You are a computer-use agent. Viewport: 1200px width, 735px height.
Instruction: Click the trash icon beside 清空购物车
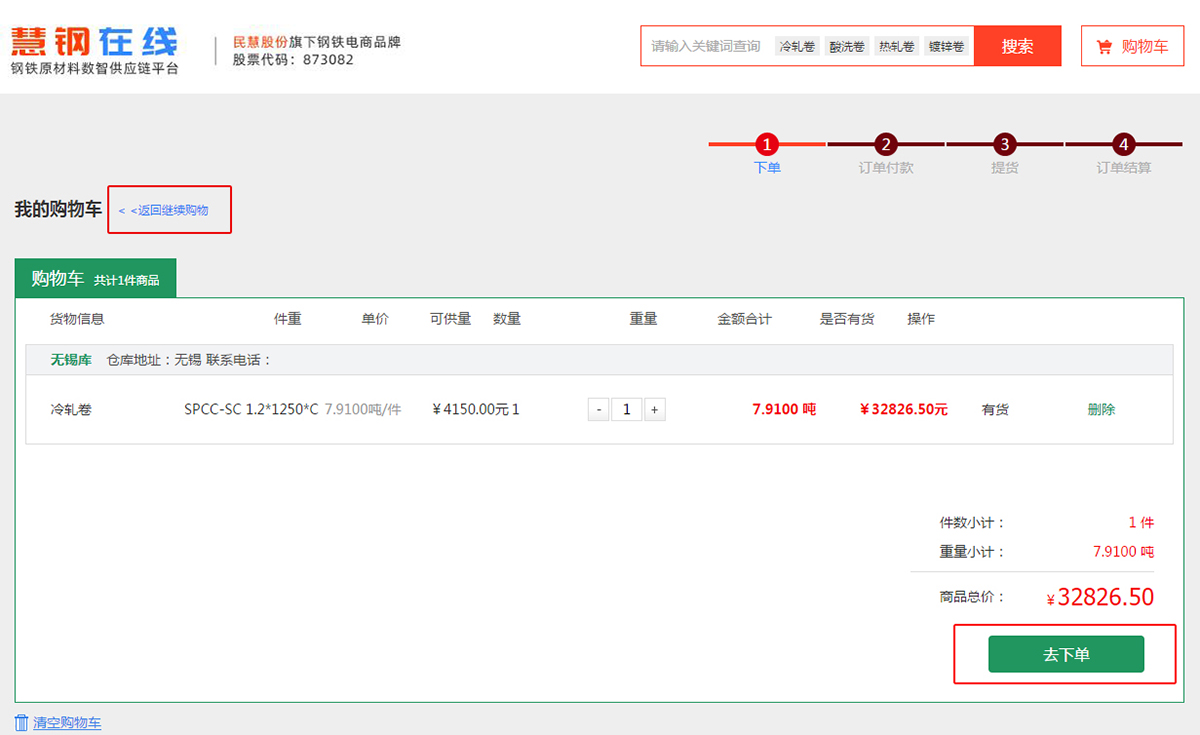pos(22,722)
